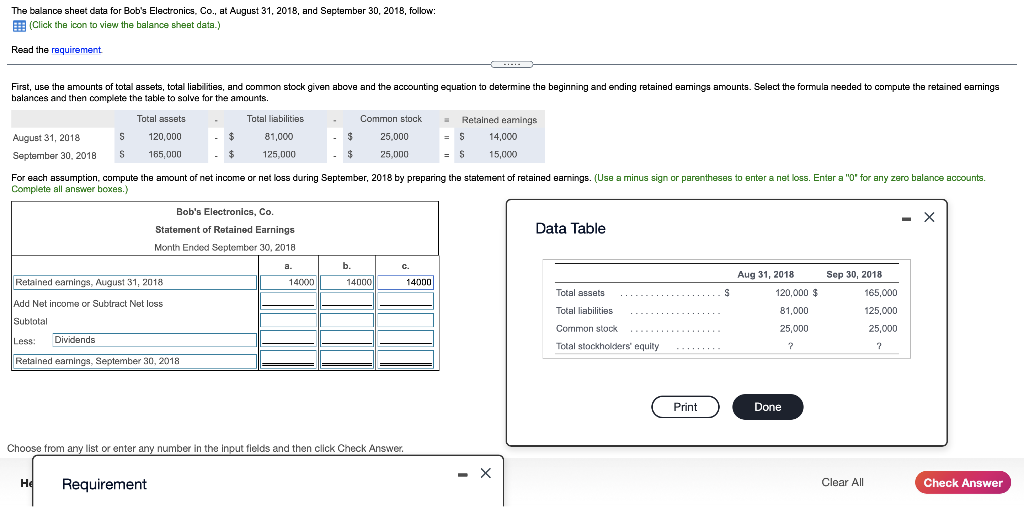The width and height of the screenshot is (1024, 510).
Task: Open the requirement link
Action: 76,50
